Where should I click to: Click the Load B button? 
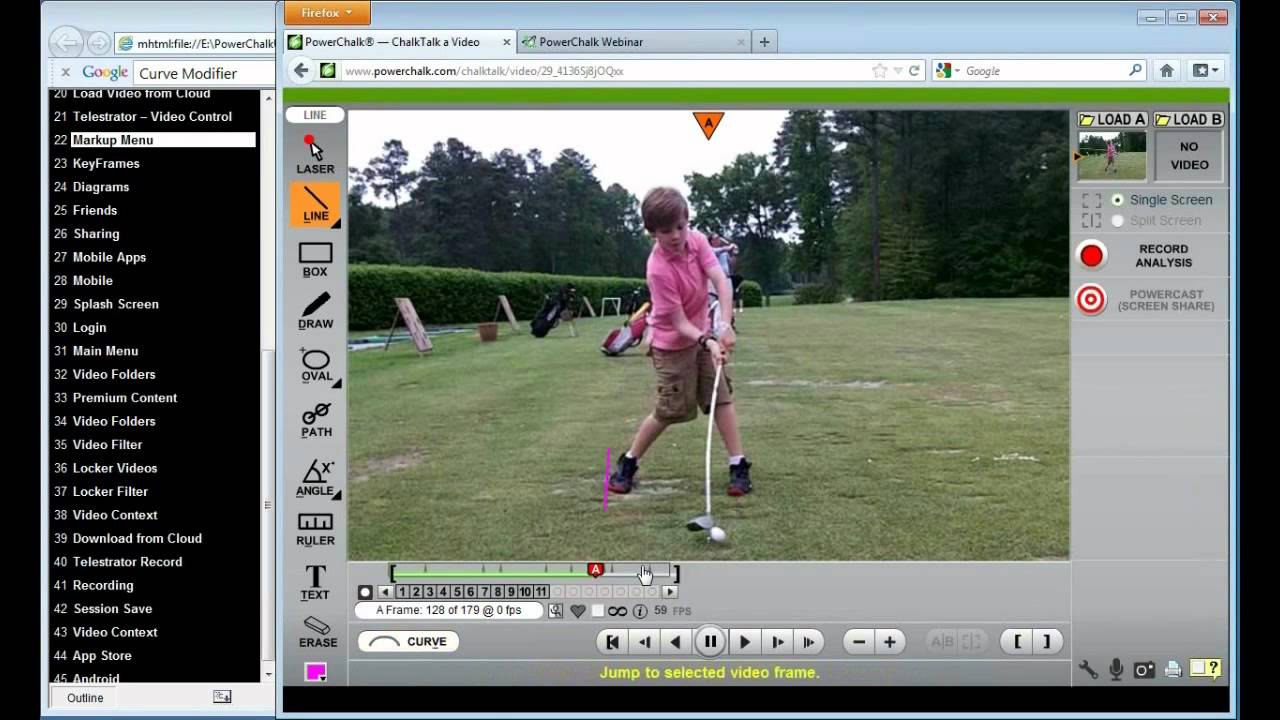(x=1188, y=119)
